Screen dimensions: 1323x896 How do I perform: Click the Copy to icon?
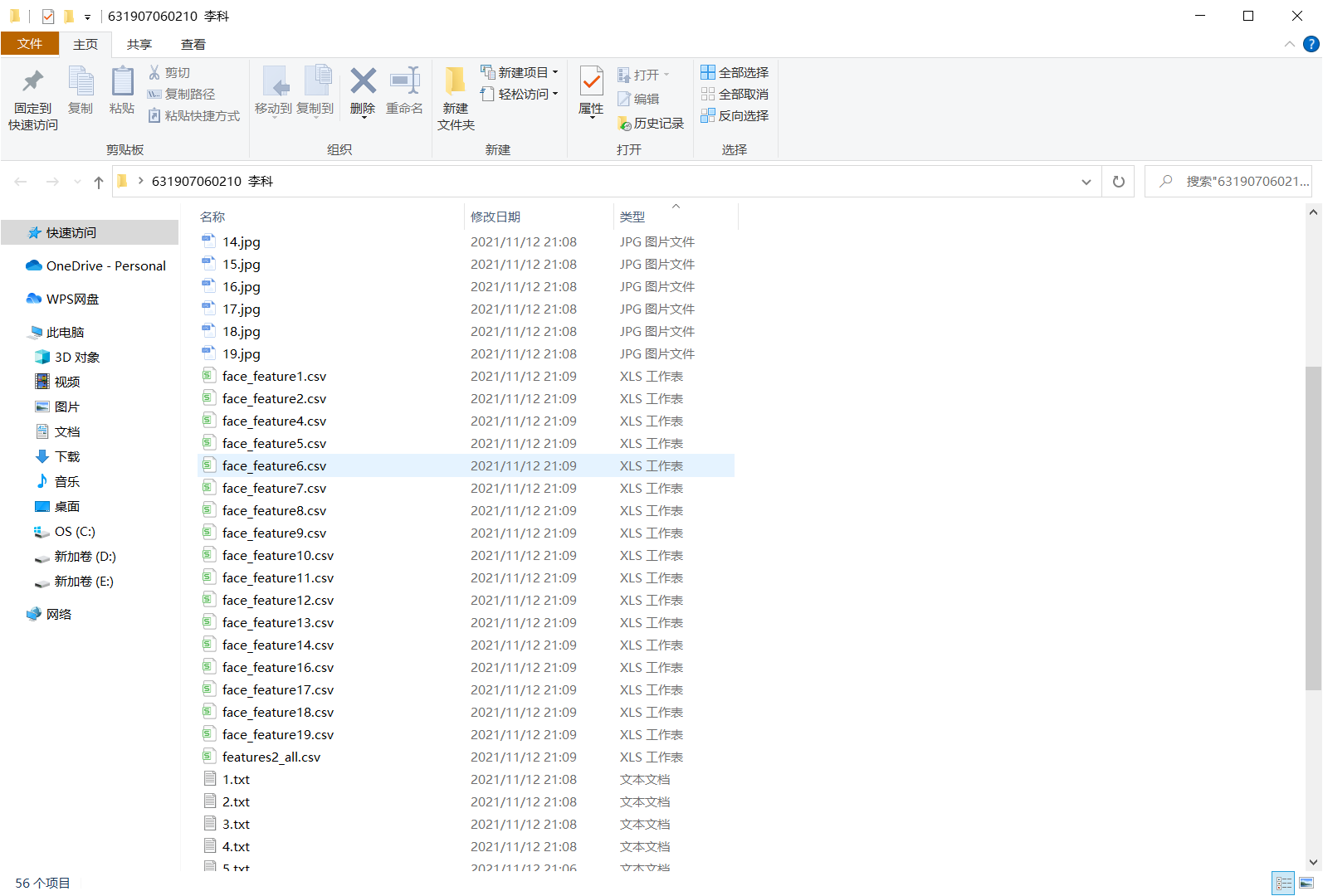click(316, 81)
